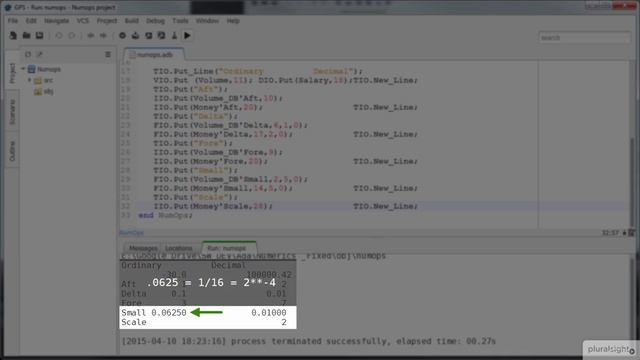Screen dimensions: 640x360
Task: Click the reload icon in Project panel
Action: click(28, 54)
